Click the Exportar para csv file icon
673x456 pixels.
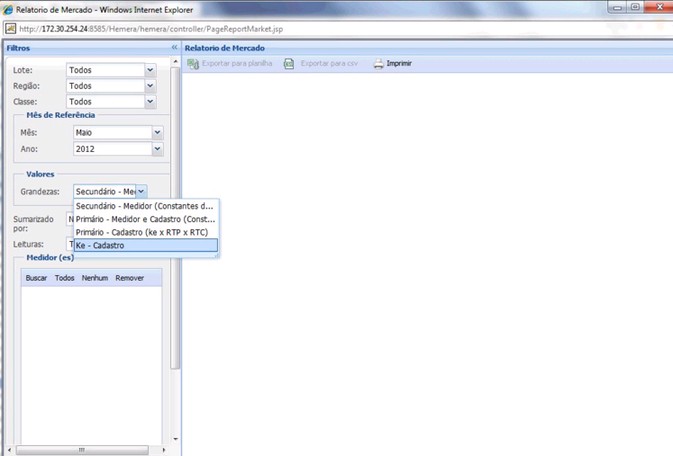tap(289, 64)
